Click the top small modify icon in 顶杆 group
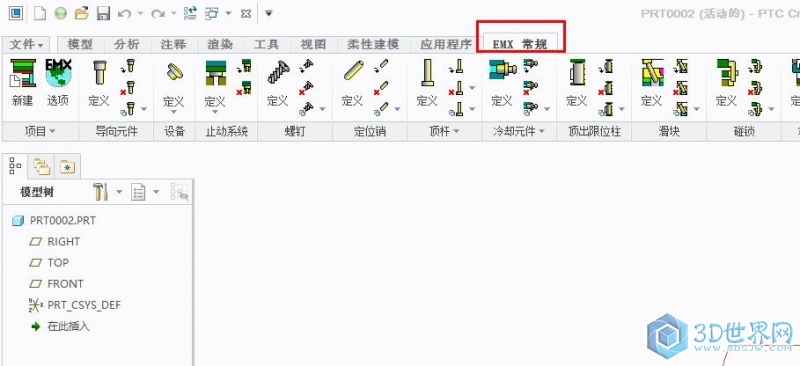The image size is (800, 366). [x=456, y=66]
